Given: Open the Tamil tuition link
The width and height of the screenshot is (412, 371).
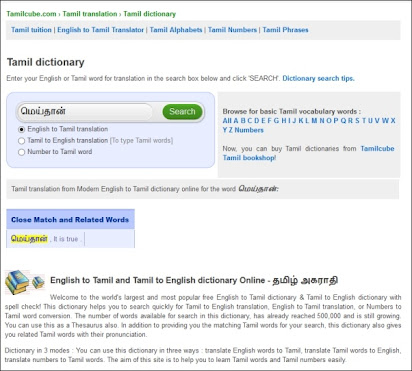Looking at the screenshot, I should [x=31, y=30].
